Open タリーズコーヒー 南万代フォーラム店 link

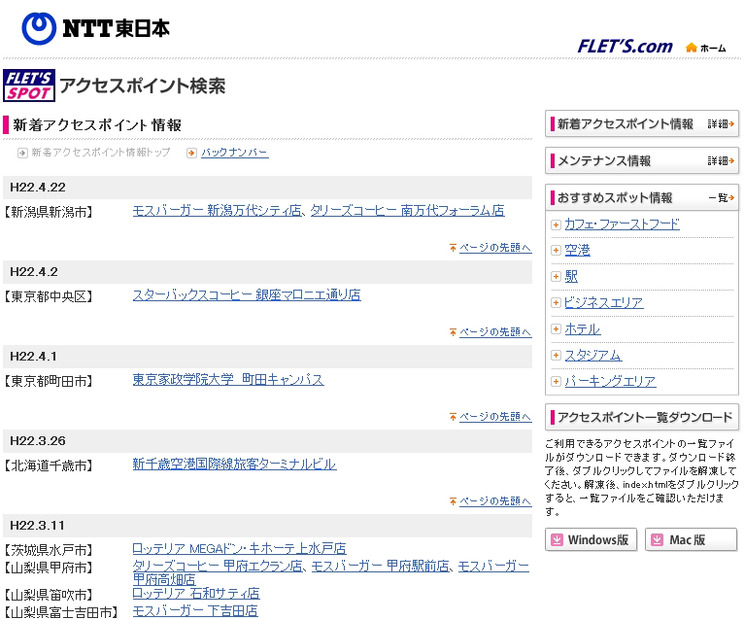pyautogui.click(x=407, y=211)
